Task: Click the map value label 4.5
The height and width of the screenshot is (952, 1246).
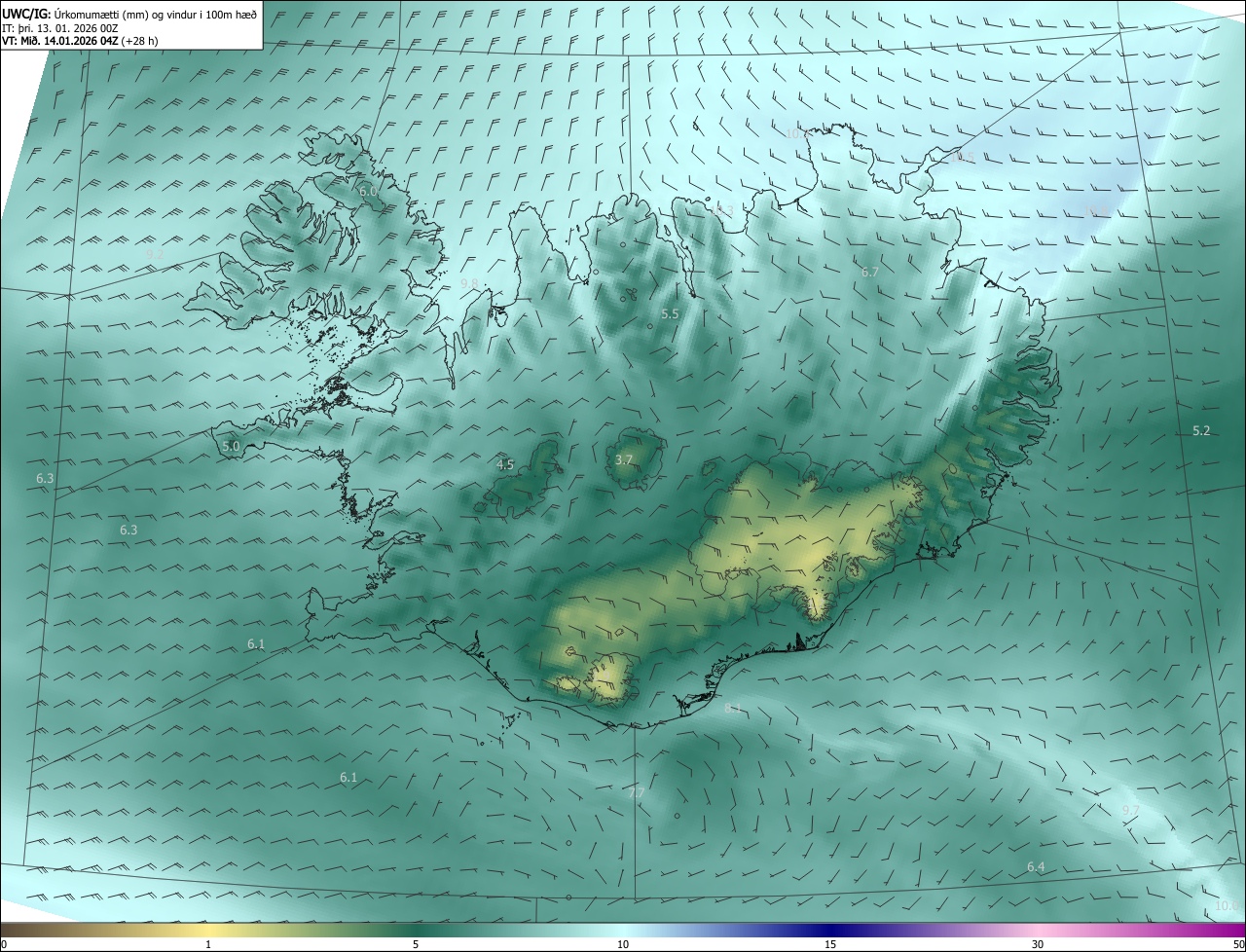Action: pyautogui.click(x=505, y=465)
